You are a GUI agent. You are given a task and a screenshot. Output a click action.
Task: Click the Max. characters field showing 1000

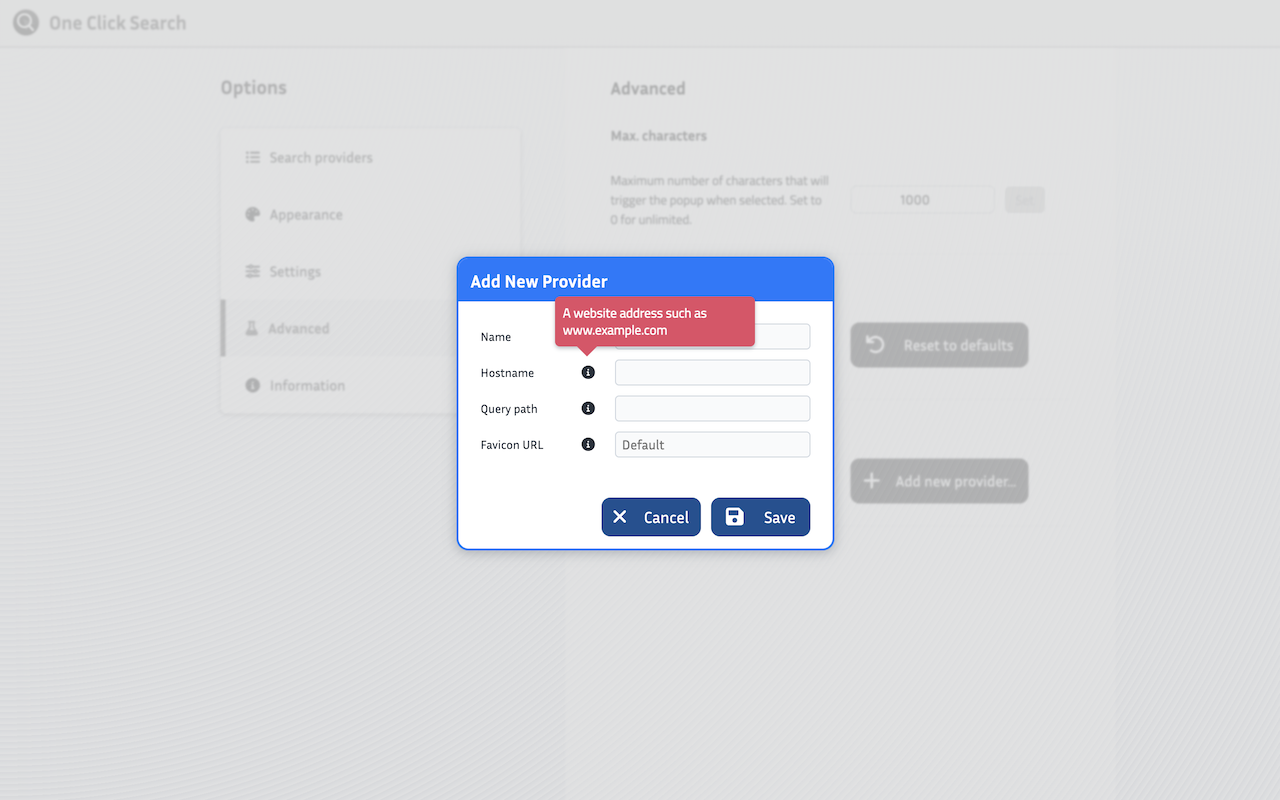point(923,200)
